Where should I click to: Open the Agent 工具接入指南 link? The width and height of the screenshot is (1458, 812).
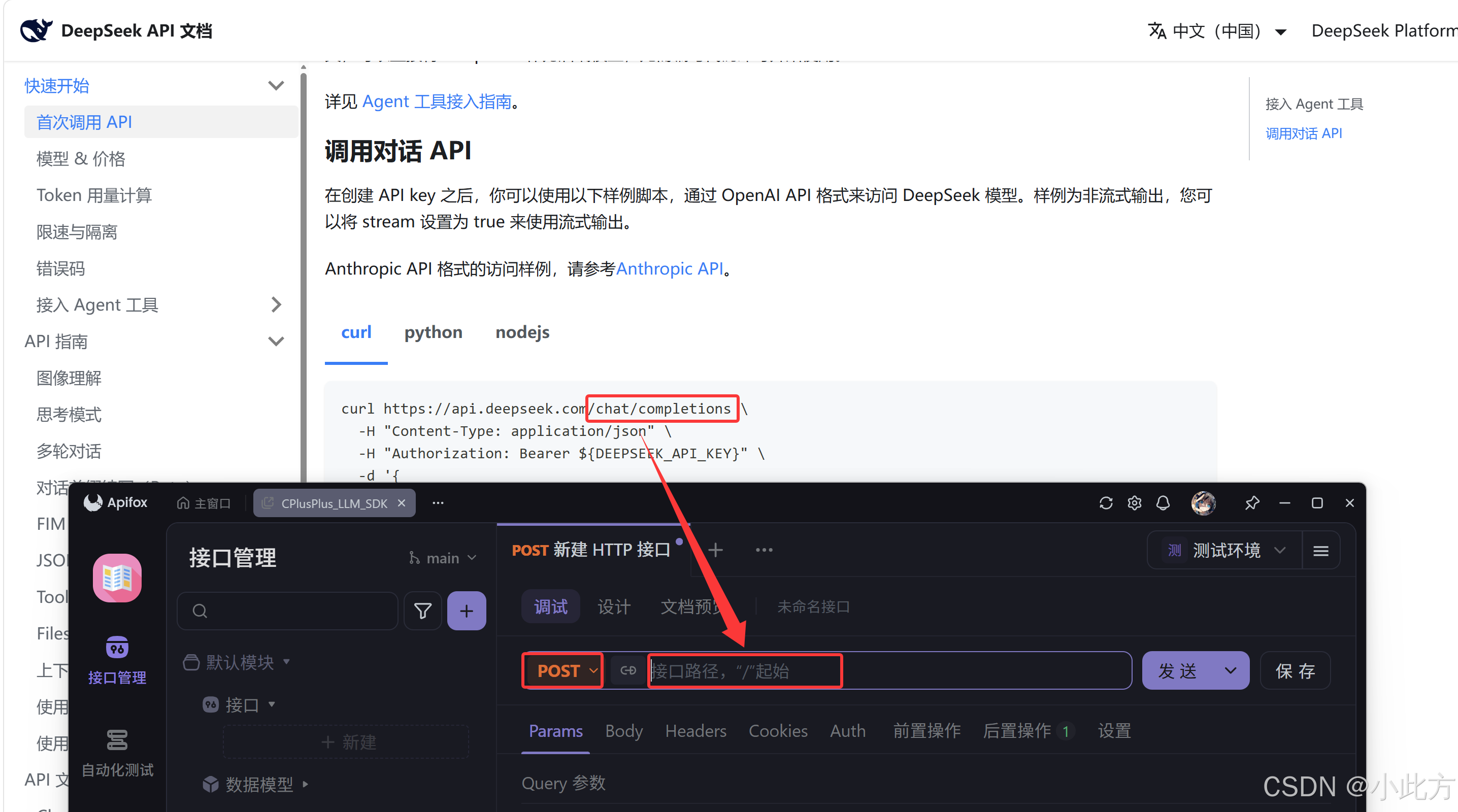coord(437,101)
